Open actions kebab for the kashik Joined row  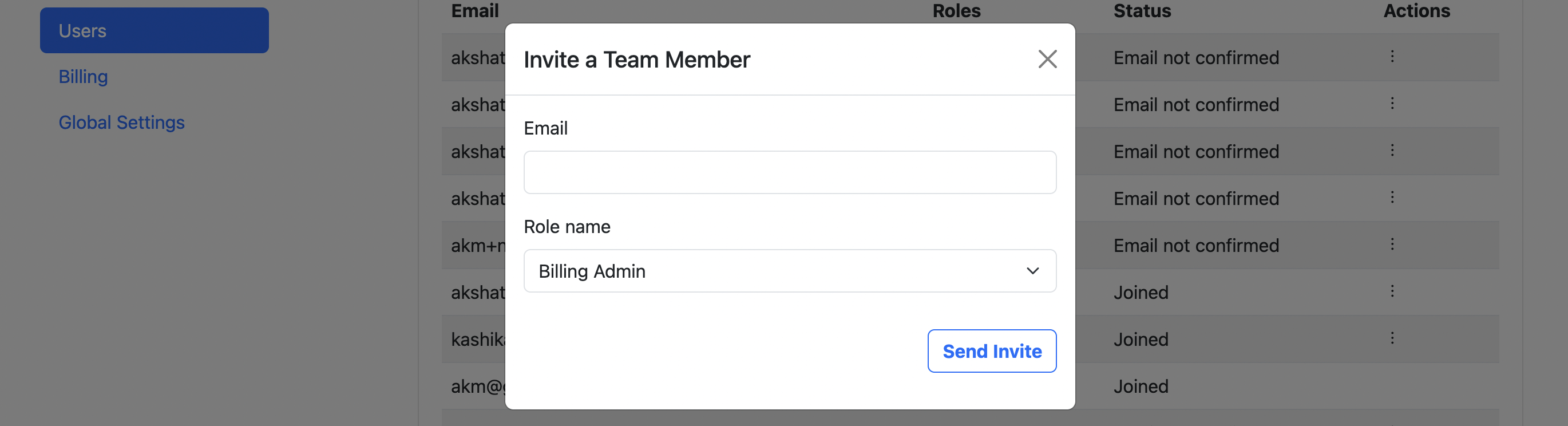tap(1392, 338)
